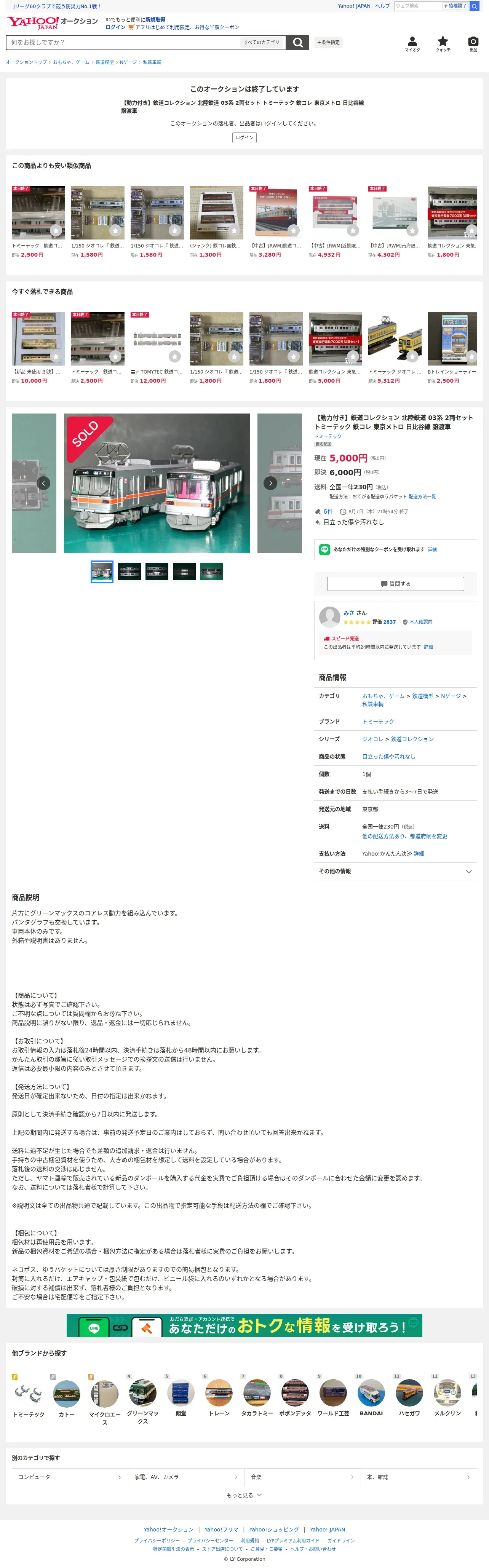Screen dimensions: 489x1568
Task: Click the blue web search button at top
Action: point(475,6)
